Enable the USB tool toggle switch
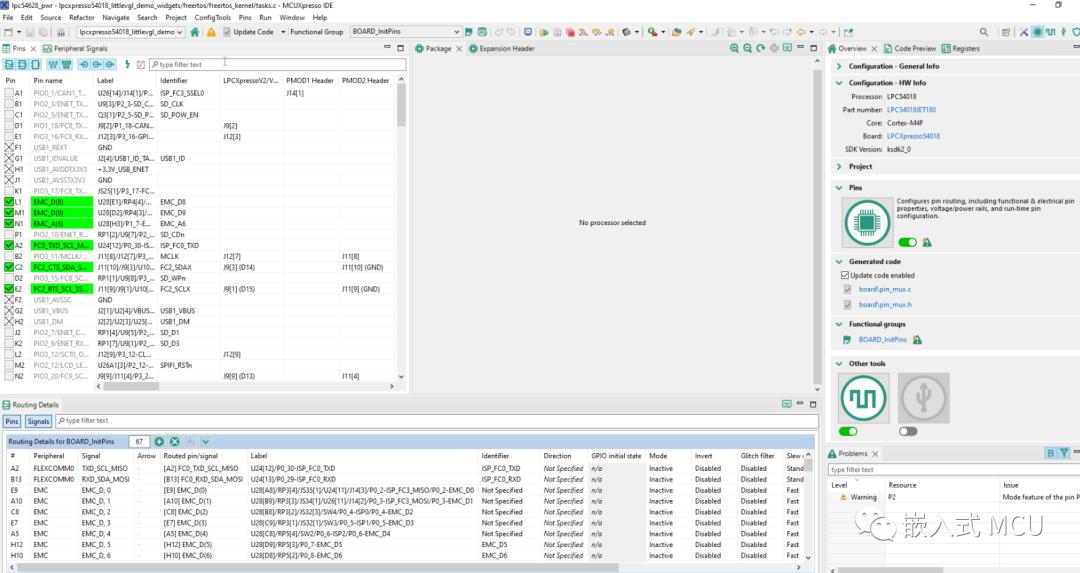 tap(908, 431)
